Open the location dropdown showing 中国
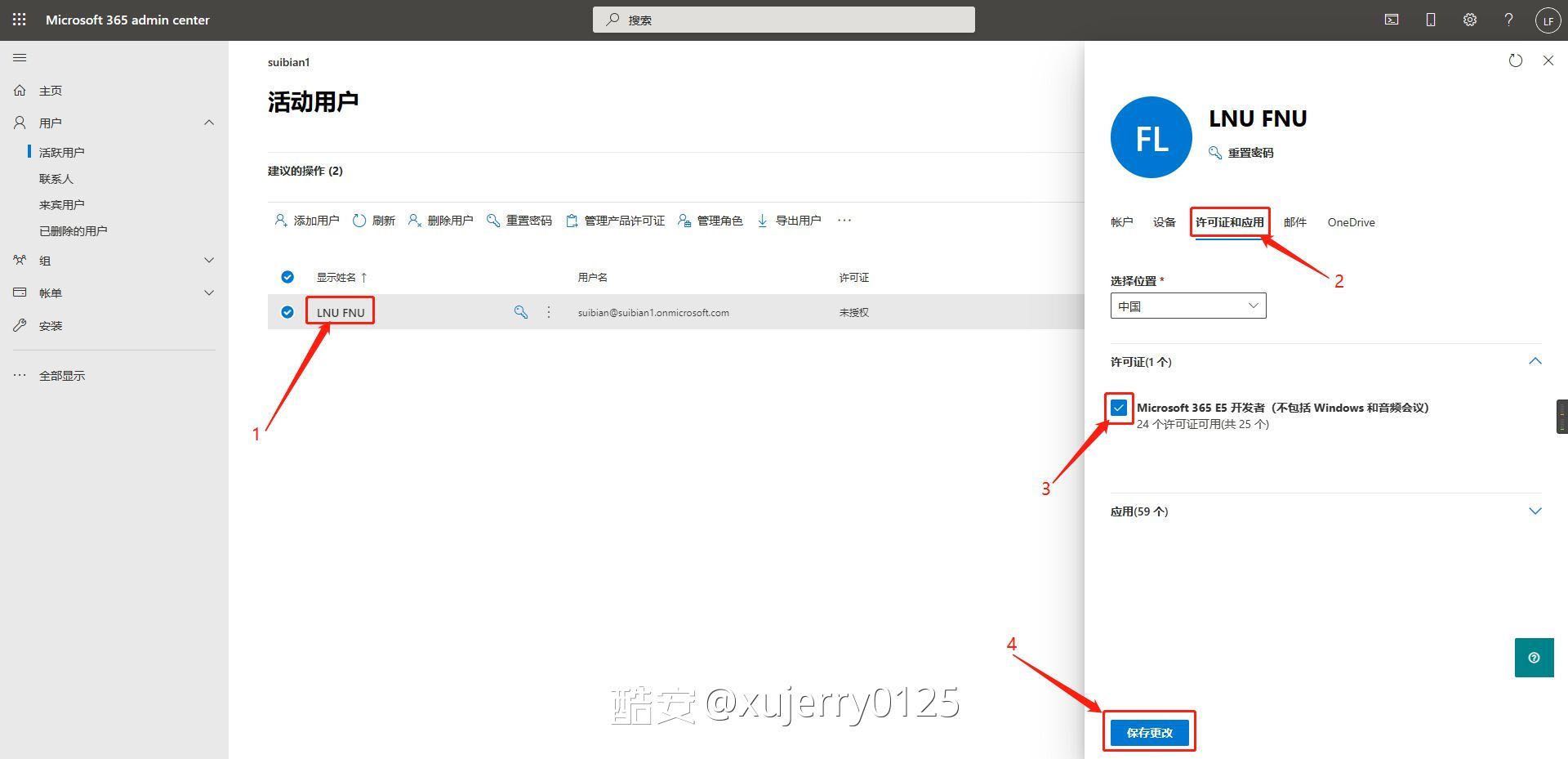 (1187, 306)
